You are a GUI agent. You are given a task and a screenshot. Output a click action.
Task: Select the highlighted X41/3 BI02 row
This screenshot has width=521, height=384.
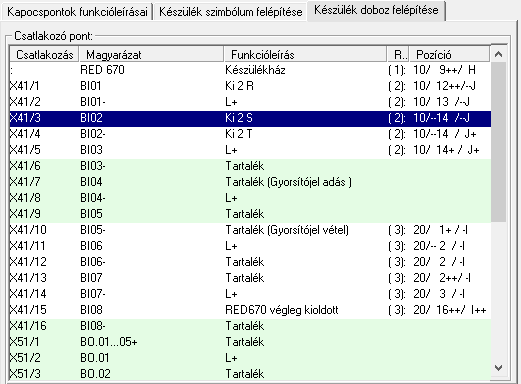point(250,118)
